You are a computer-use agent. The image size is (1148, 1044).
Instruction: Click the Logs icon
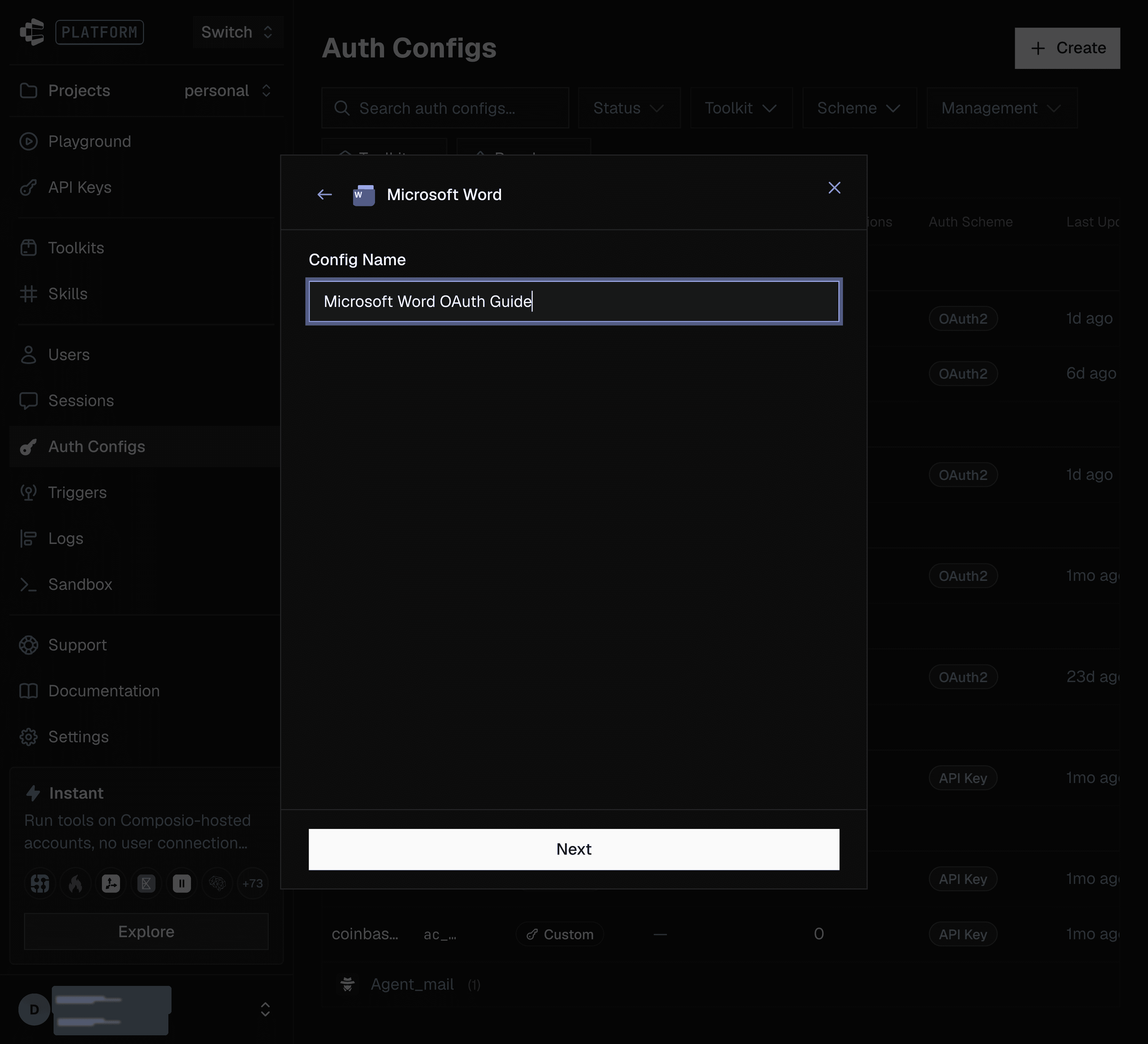click(x=29, y=539)
